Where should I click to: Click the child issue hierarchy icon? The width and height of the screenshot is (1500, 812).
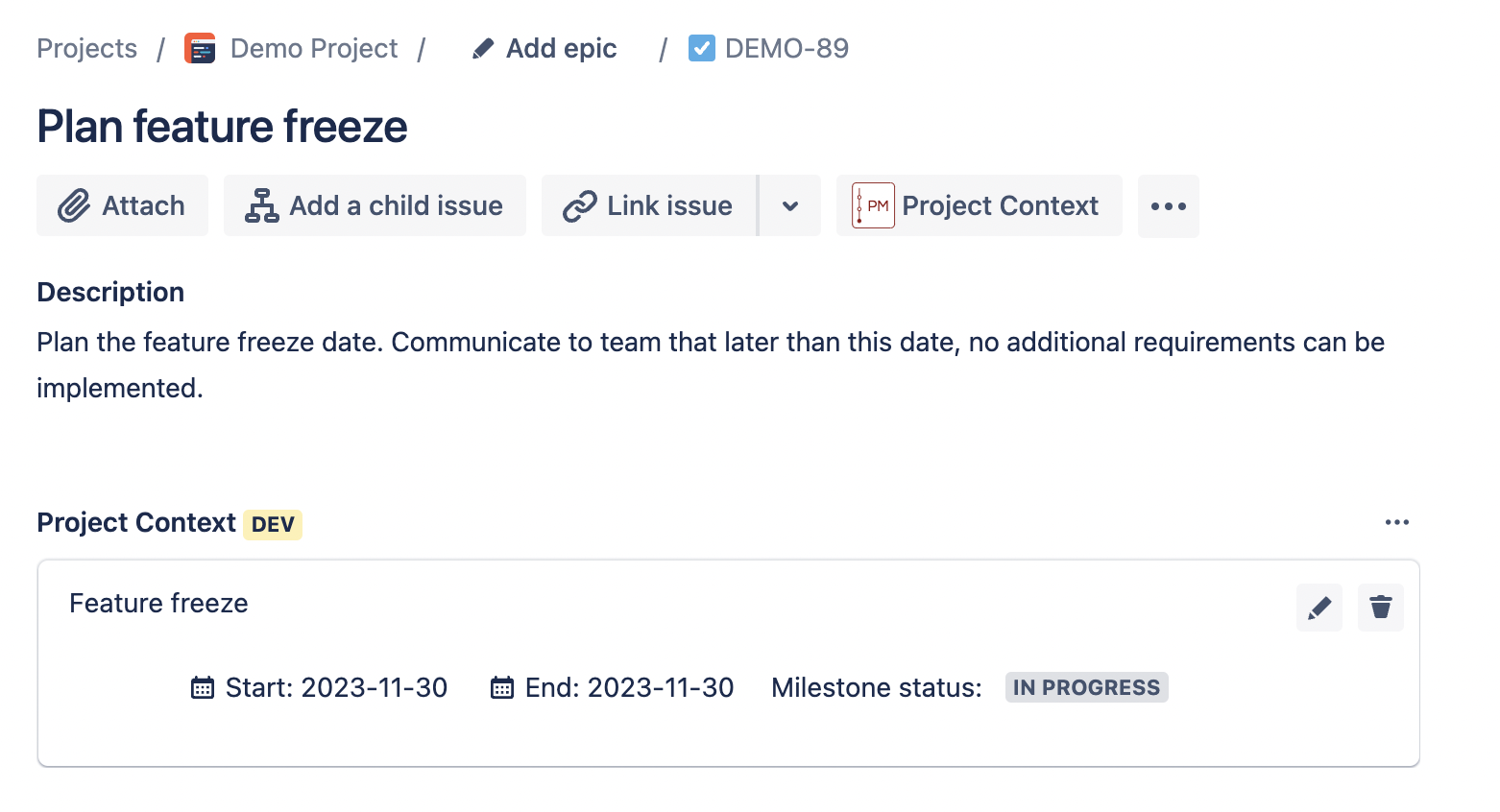[261, 206]
